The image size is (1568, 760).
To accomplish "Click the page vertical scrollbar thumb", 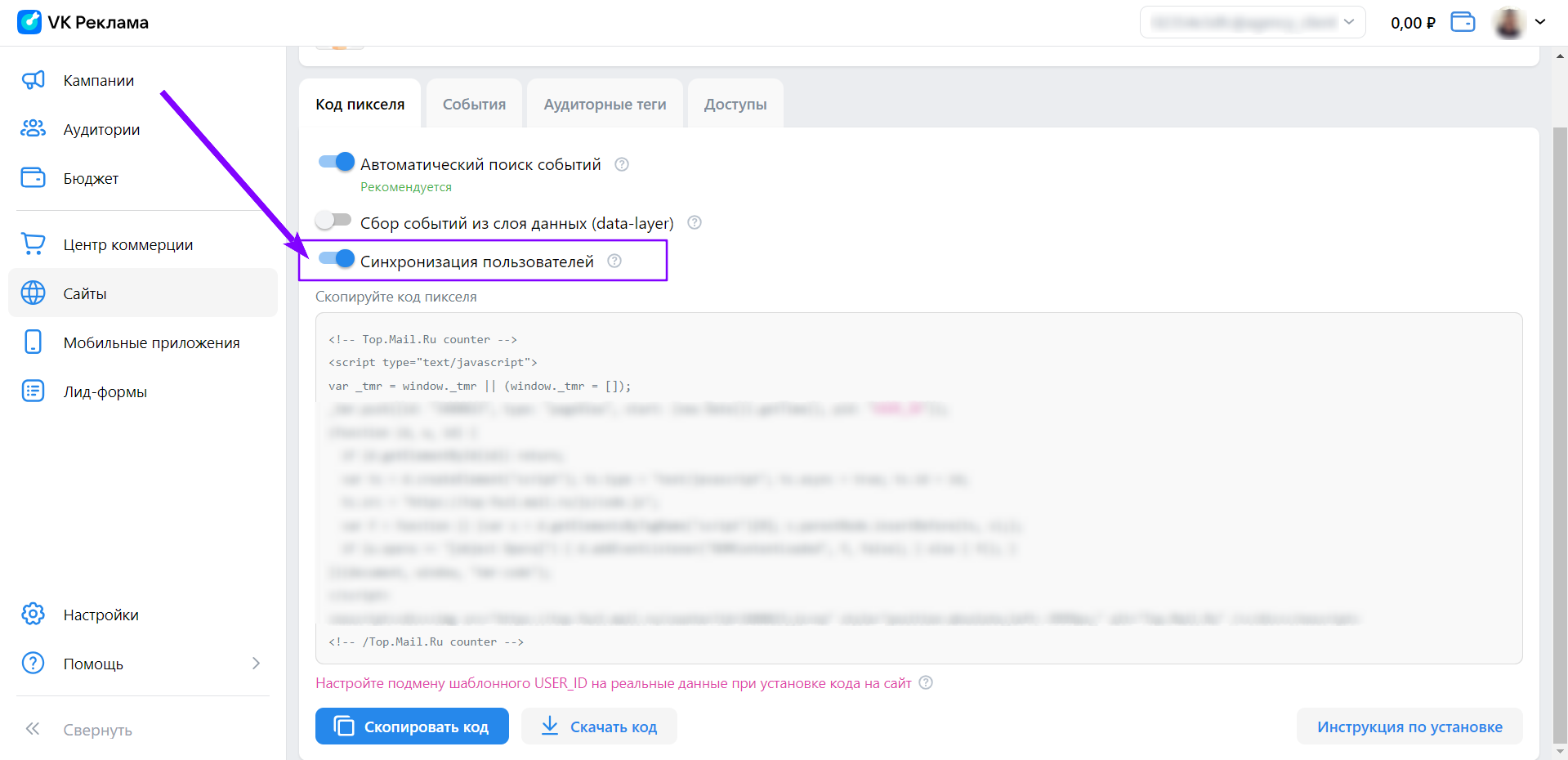I will (1561, 435).
